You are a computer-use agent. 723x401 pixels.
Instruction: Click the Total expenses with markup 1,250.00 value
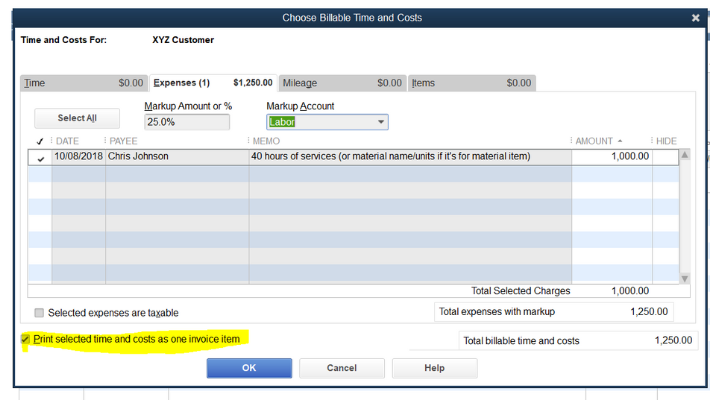tap(649, 312)
